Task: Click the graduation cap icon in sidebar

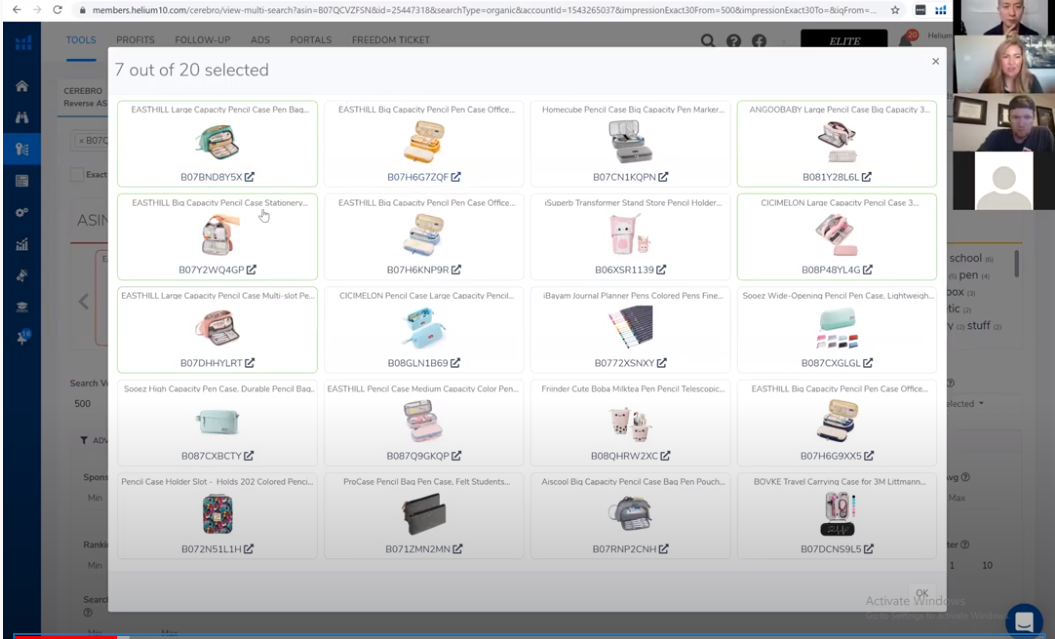Action: [22, 307]
